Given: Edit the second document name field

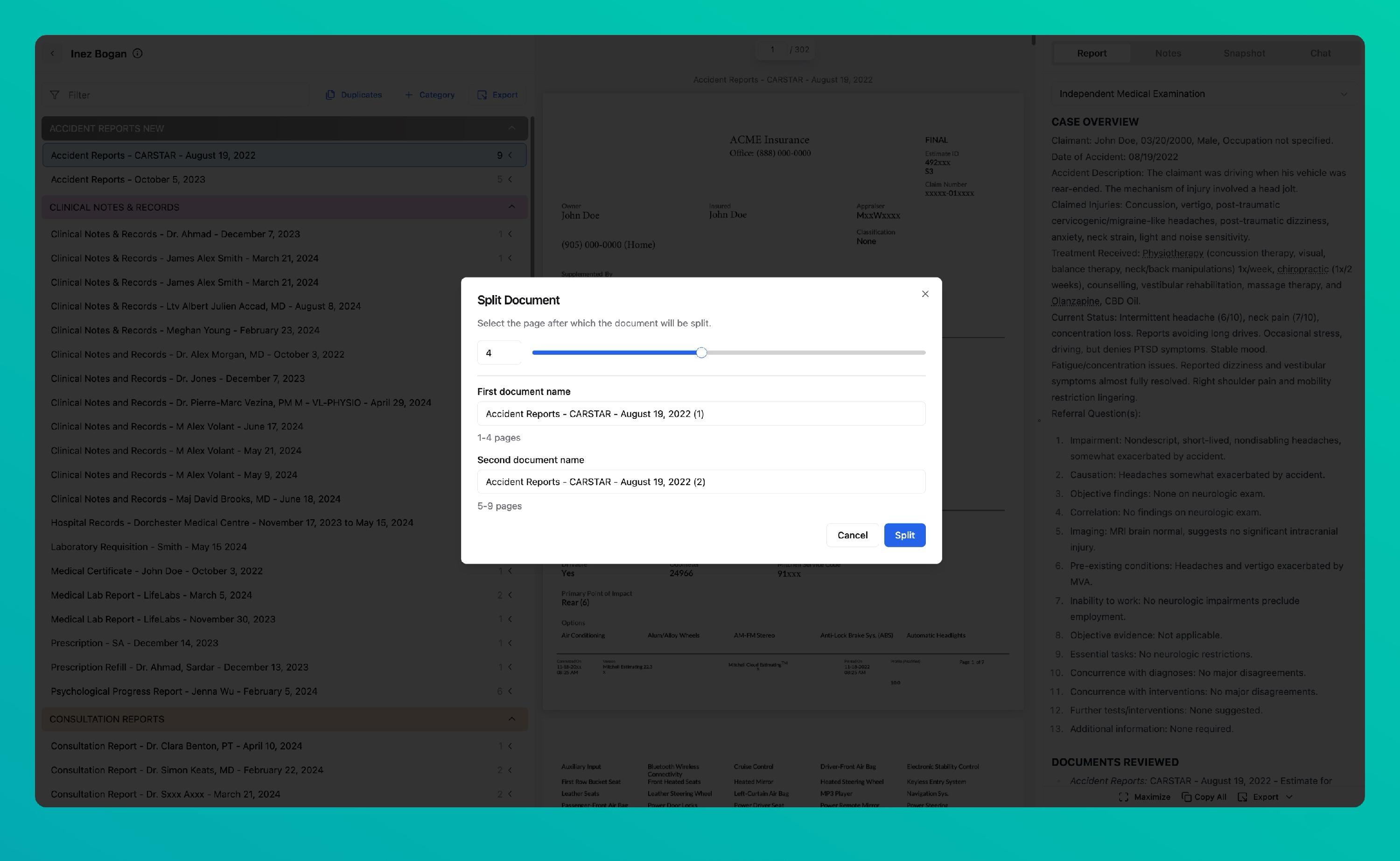Looking at the screenshot, I should point(700,482).
